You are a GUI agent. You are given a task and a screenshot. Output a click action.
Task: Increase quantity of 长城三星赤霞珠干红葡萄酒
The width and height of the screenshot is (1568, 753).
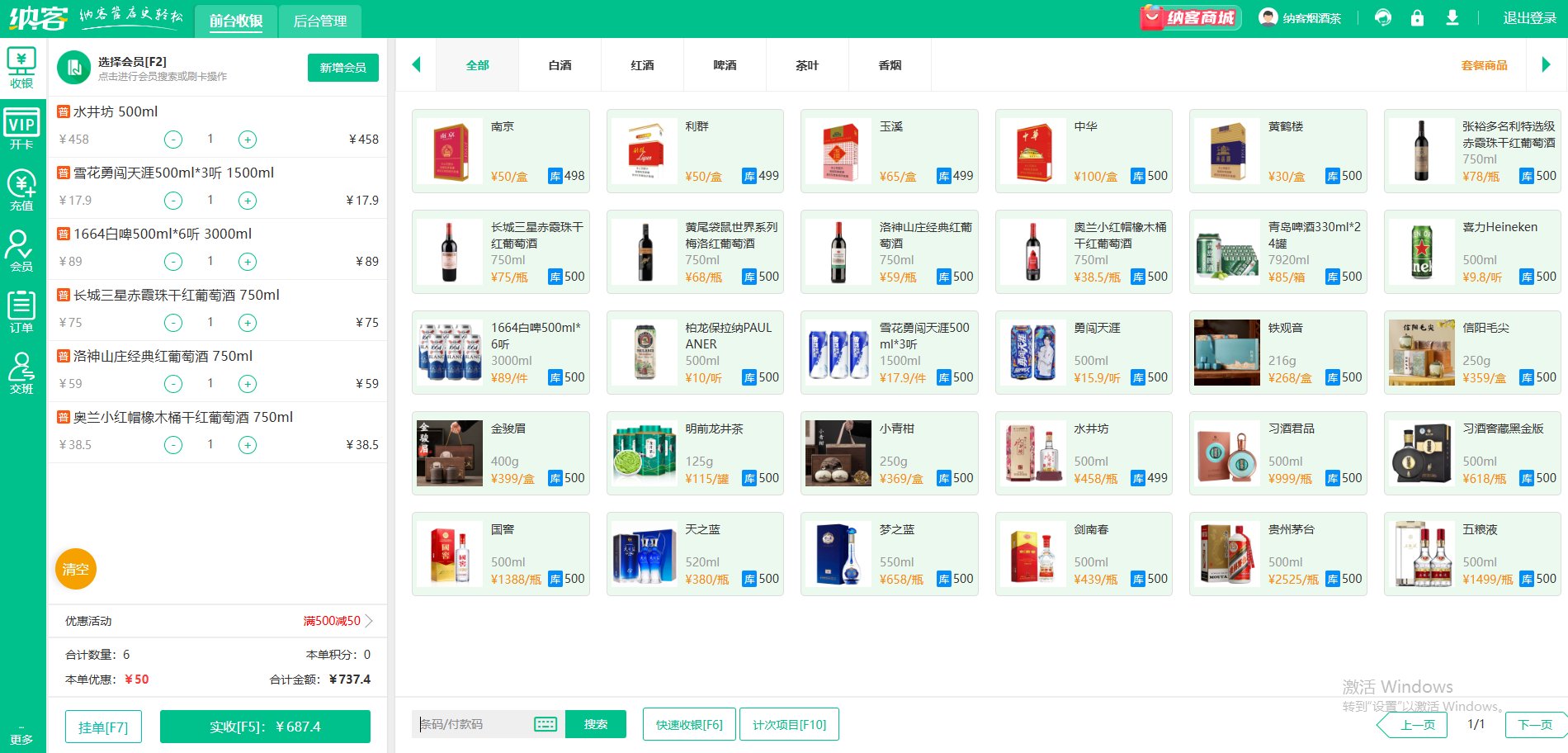pos(248,323)
